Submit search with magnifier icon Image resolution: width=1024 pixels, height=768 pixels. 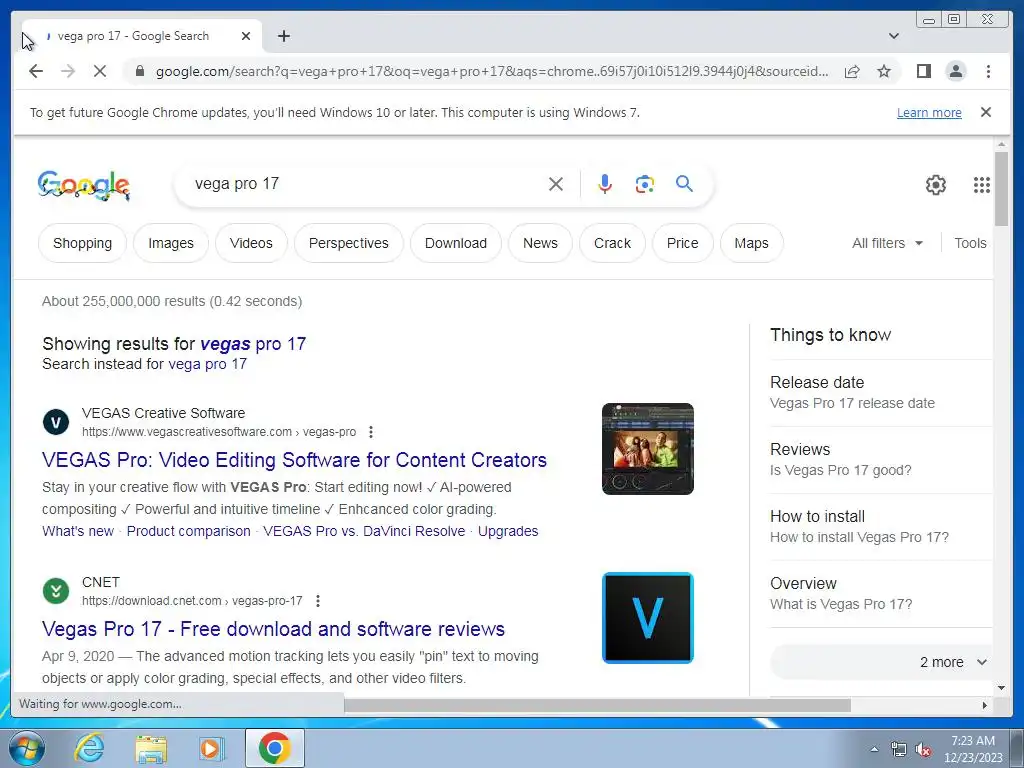tap(684, 184)
